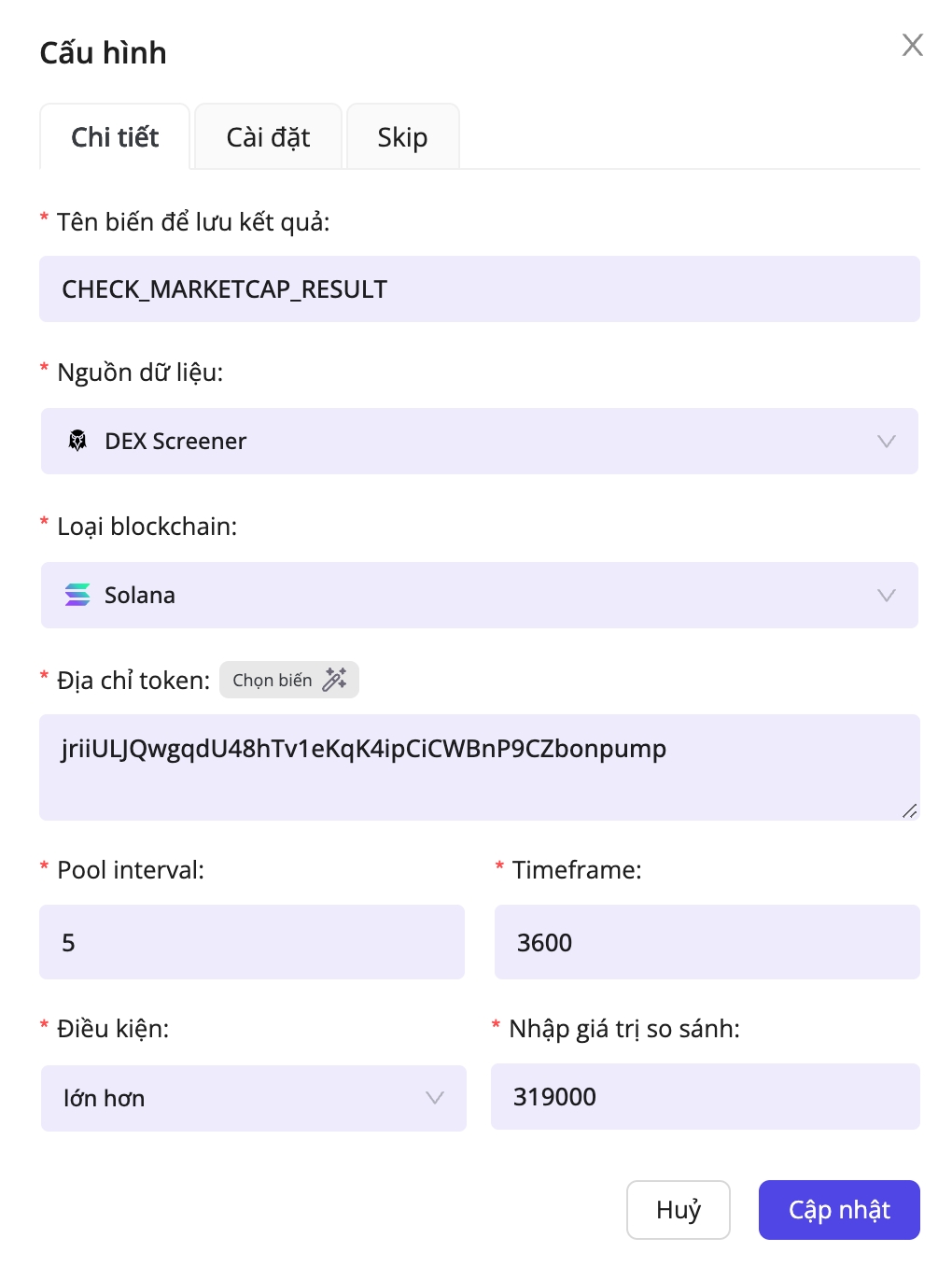Expand the Nguồn dữ liệu dropdown arrow
The image size is (952, 1266).
coord(886,441)
